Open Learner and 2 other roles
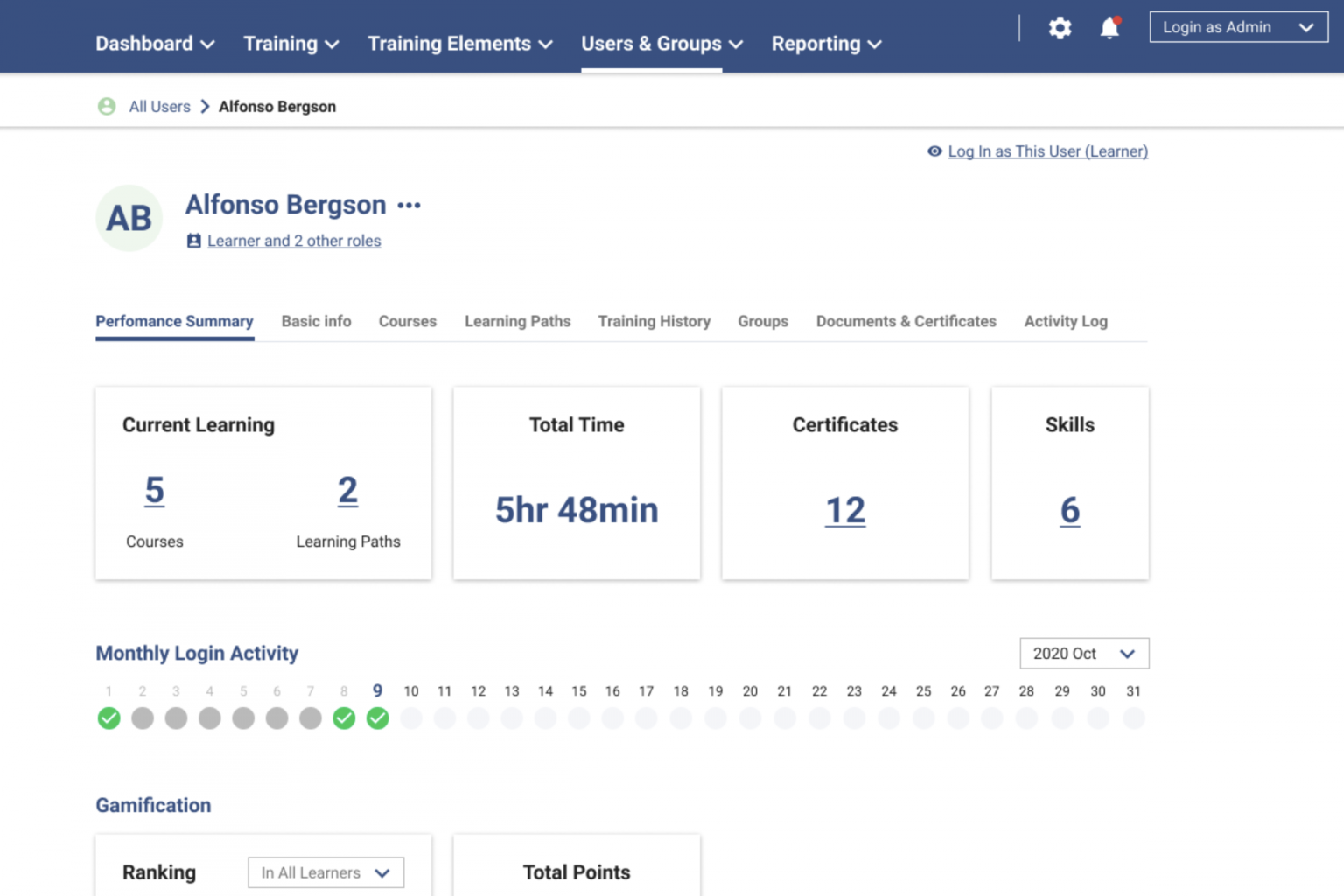This screenshot has width=1344, height=896. click(x=294, y=241)
